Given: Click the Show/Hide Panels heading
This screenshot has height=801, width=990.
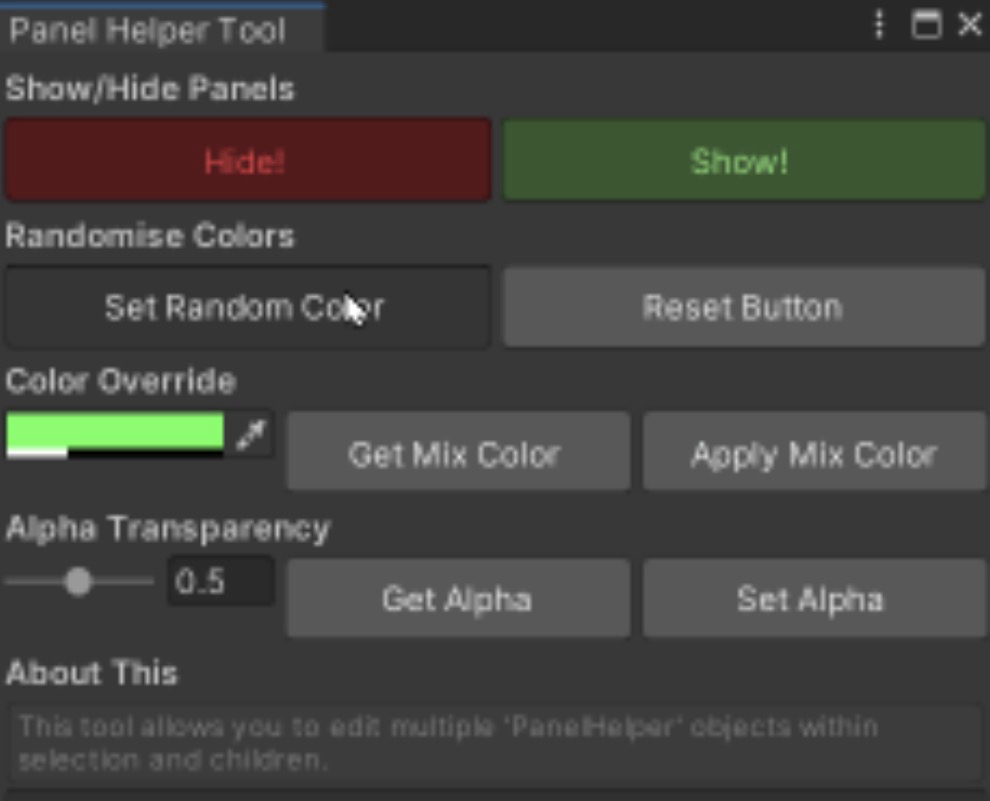Looking at the screenshot, I should pyautogui.click(x=150, y=89).
